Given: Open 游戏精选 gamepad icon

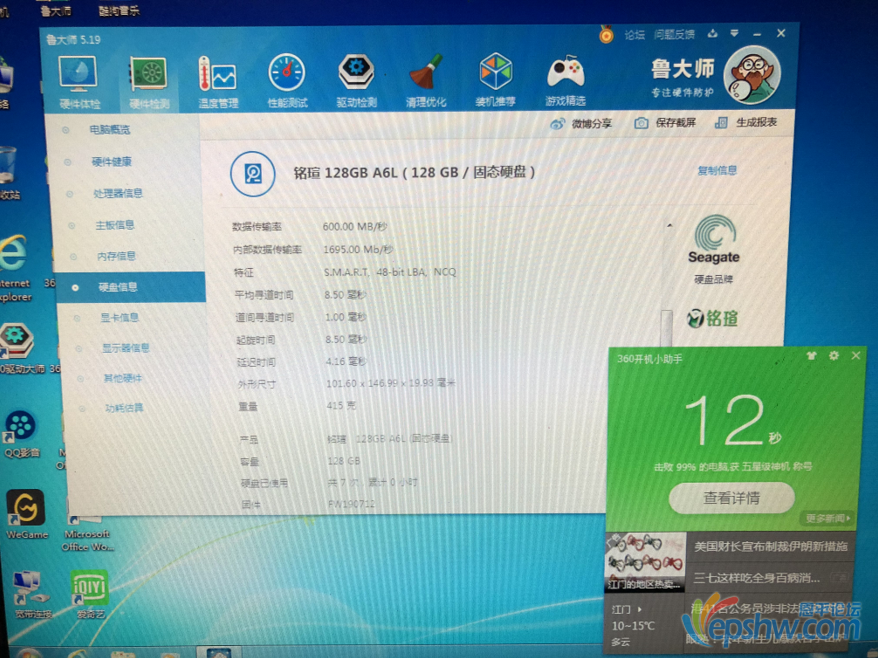Looking at the screenshot, I should pos(566,80).
